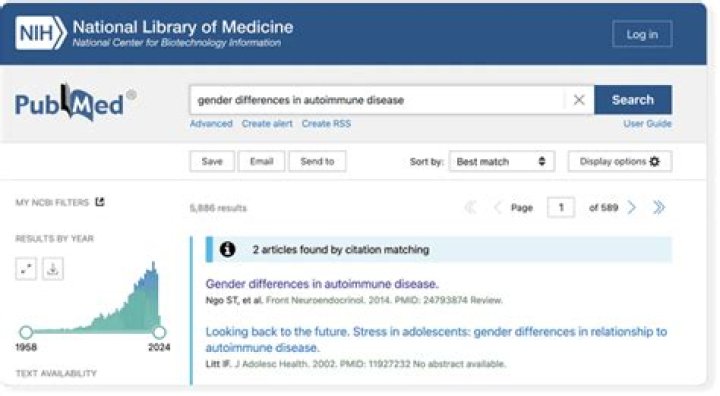Click the 5,886 results count text

point(218,208)
